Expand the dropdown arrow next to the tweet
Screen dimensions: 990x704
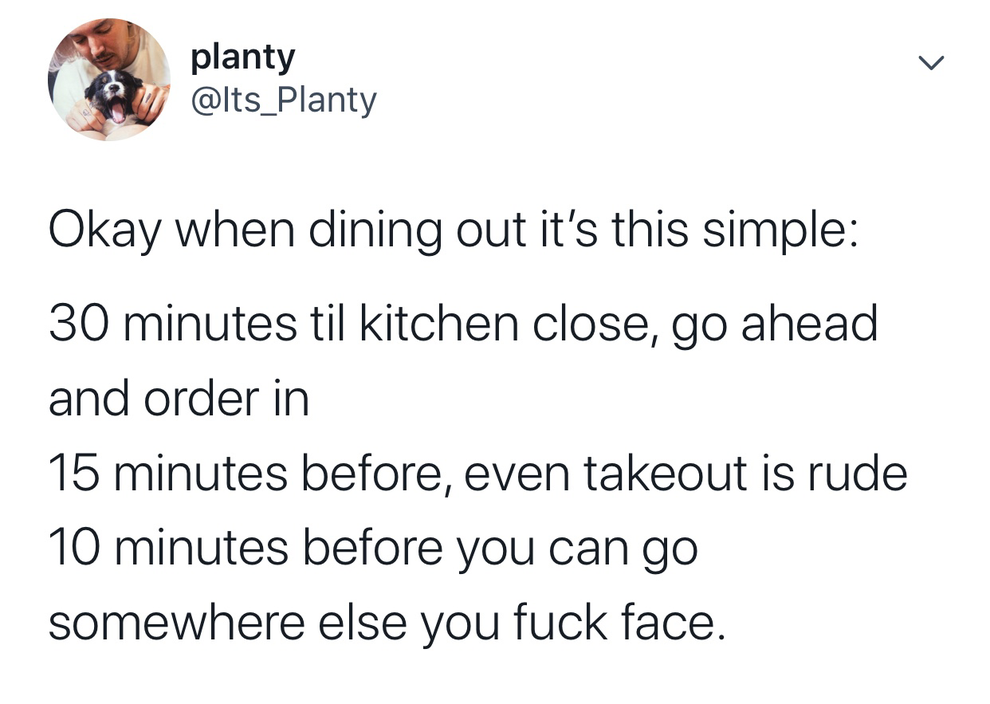[931, 62]
